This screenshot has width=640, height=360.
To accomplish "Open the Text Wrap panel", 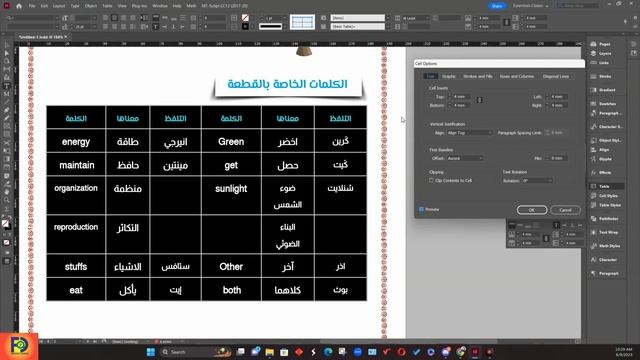I will pos(604,232).
